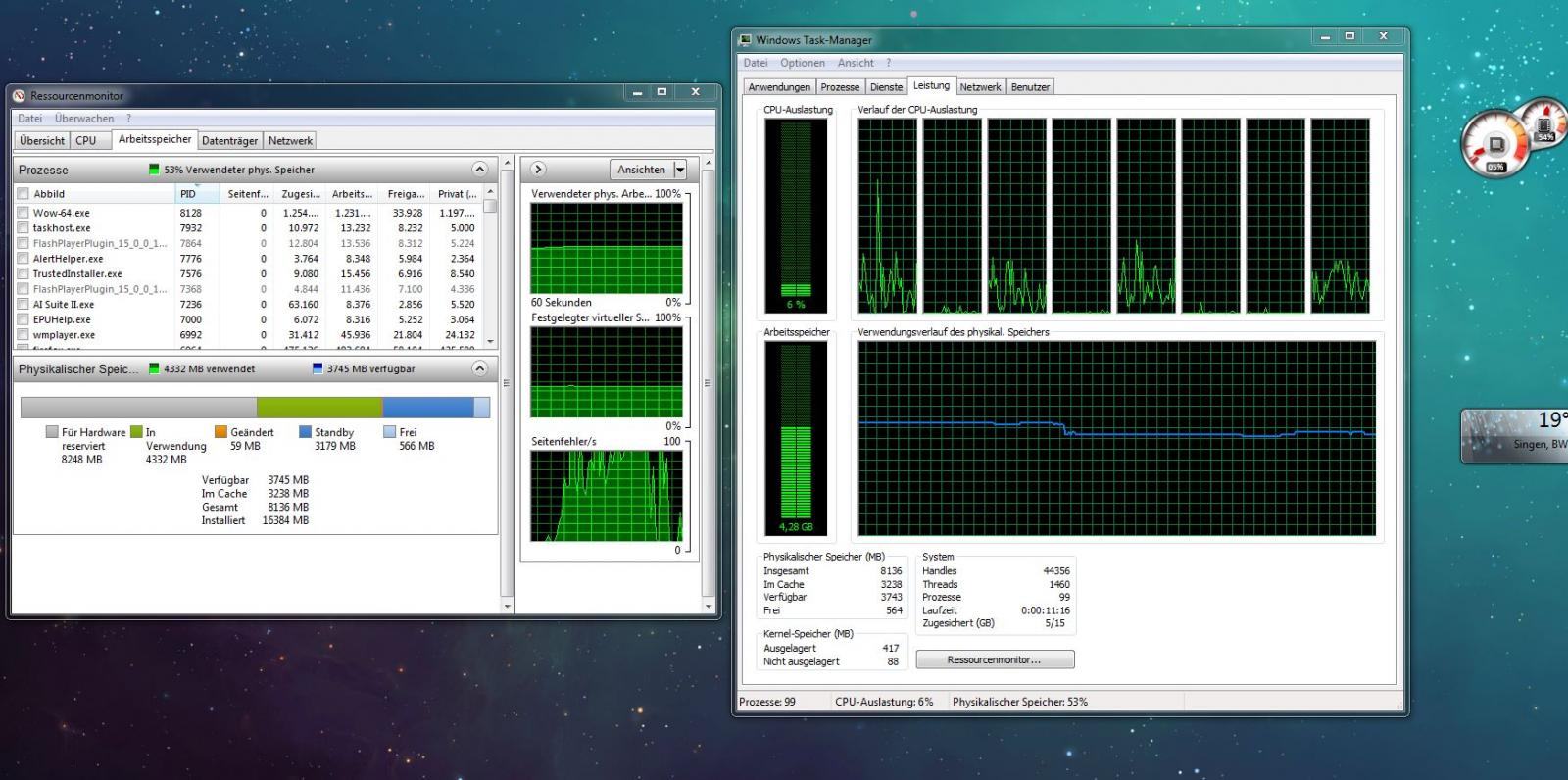Click the Handles value 44356
1568x780 pixels.
[1056, 570]
